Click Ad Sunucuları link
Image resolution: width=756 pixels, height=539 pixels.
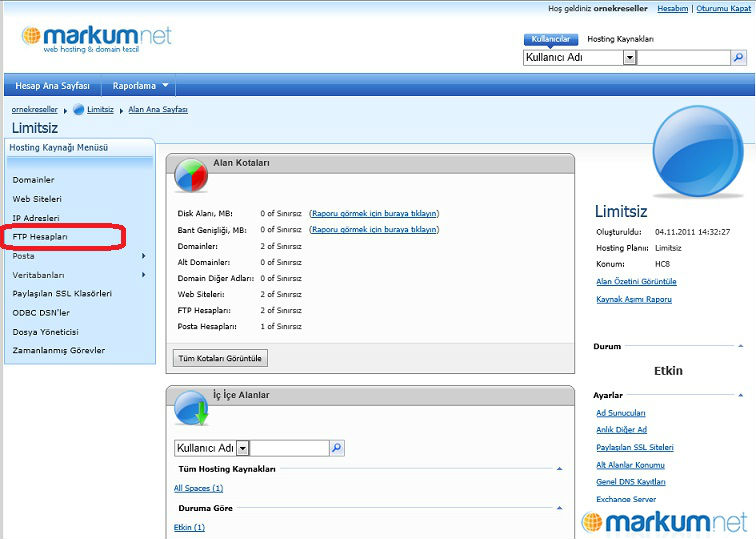[x=621, y=413]
